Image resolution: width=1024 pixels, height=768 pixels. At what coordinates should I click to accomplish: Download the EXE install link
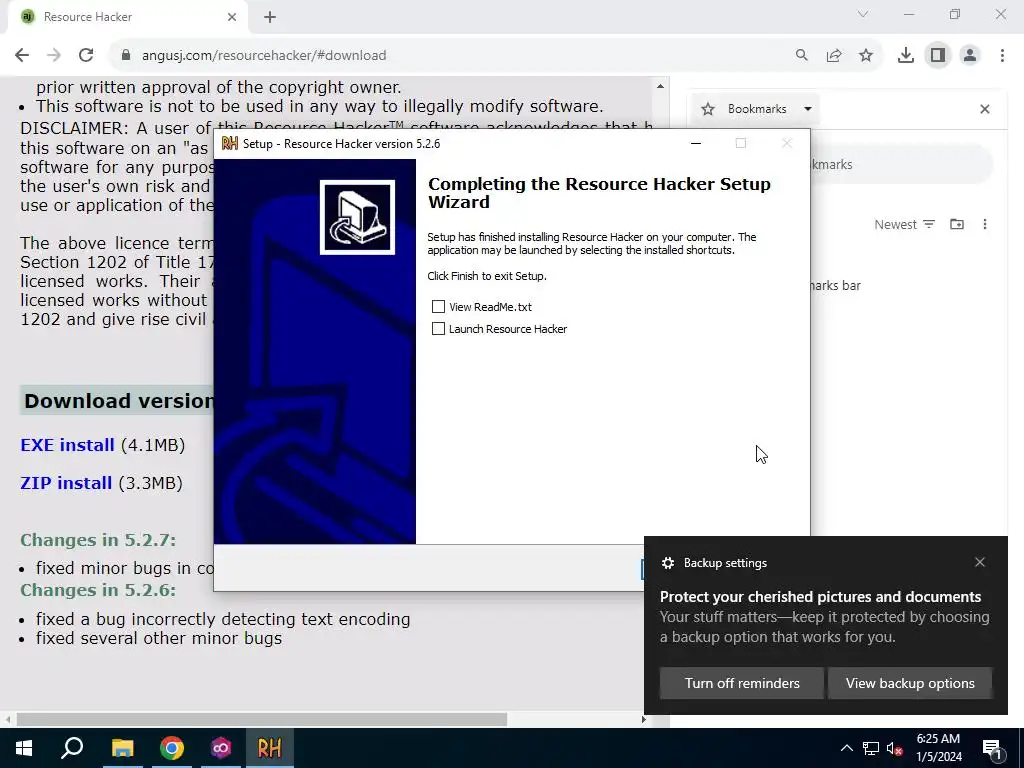67,445
